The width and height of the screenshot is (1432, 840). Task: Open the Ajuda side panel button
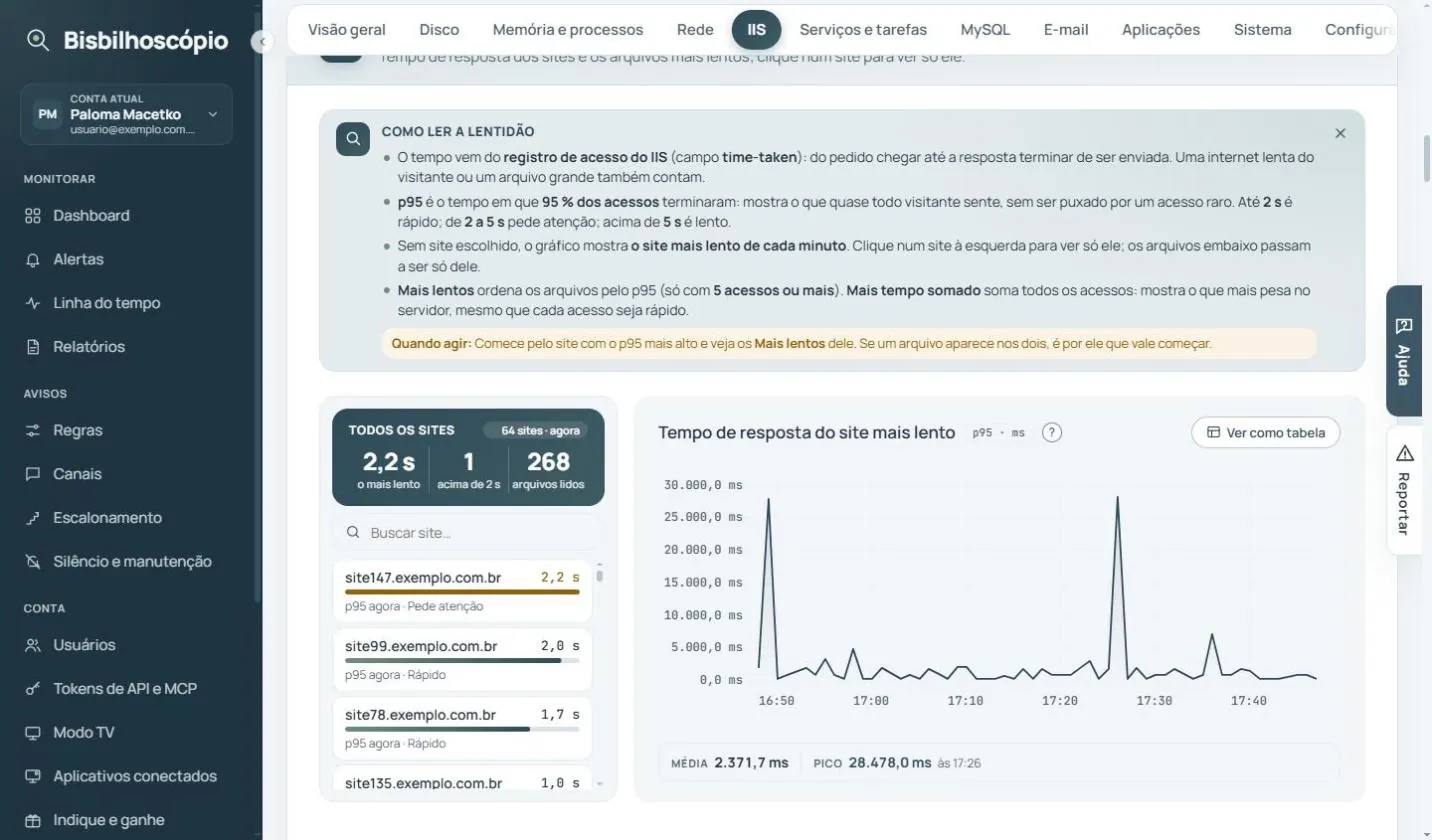tap(1404, 351)
